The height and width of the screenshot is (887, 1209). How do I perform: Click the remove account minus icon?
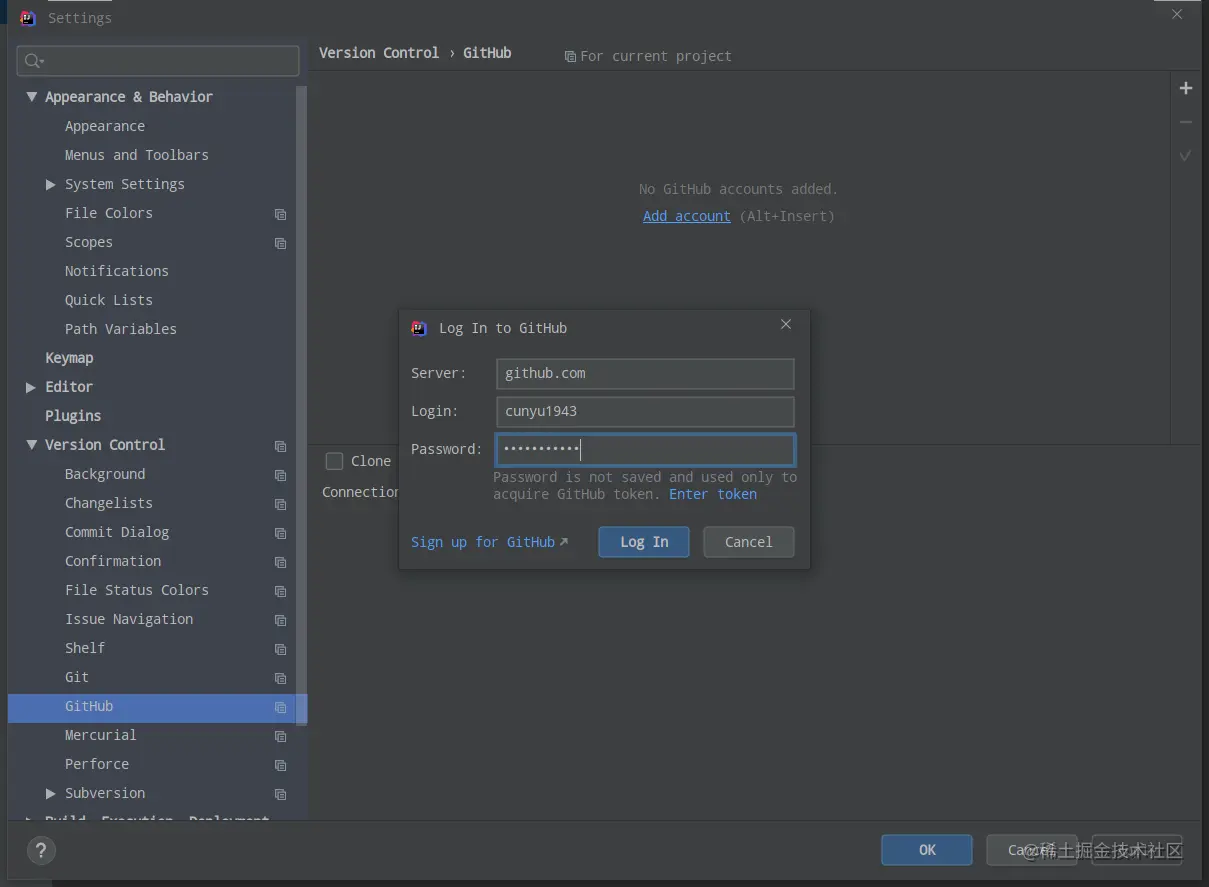pos(1186,122)
